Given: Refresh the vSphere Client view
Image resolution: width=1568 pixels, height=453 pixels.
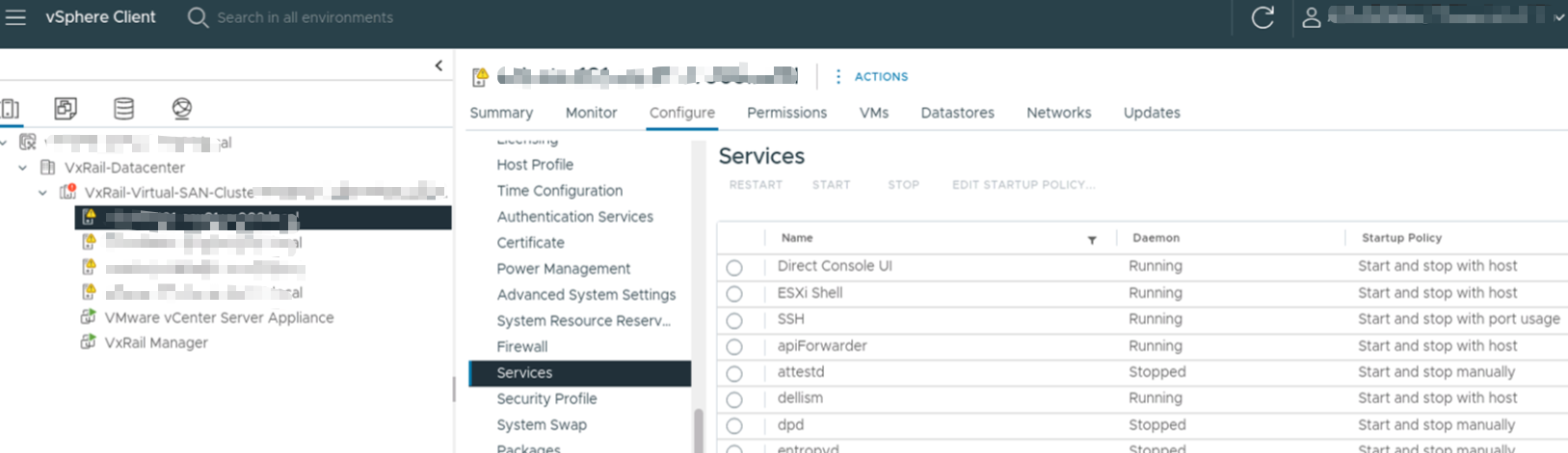Looking at the screenshot, I should [x=1262, y=17].
